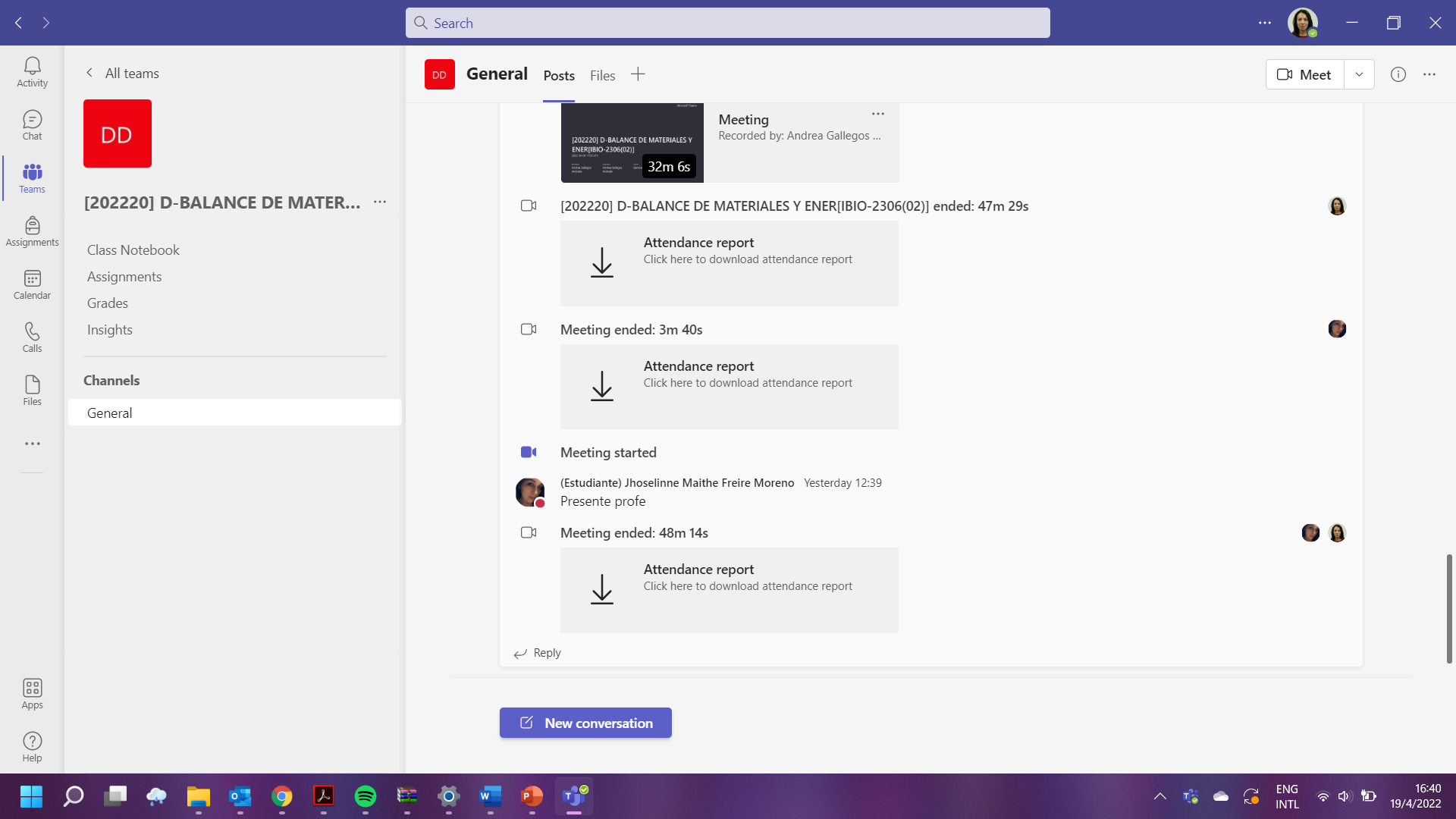Click the channel info icon
Screen dimensions: 1456x819
point(1398,74)
